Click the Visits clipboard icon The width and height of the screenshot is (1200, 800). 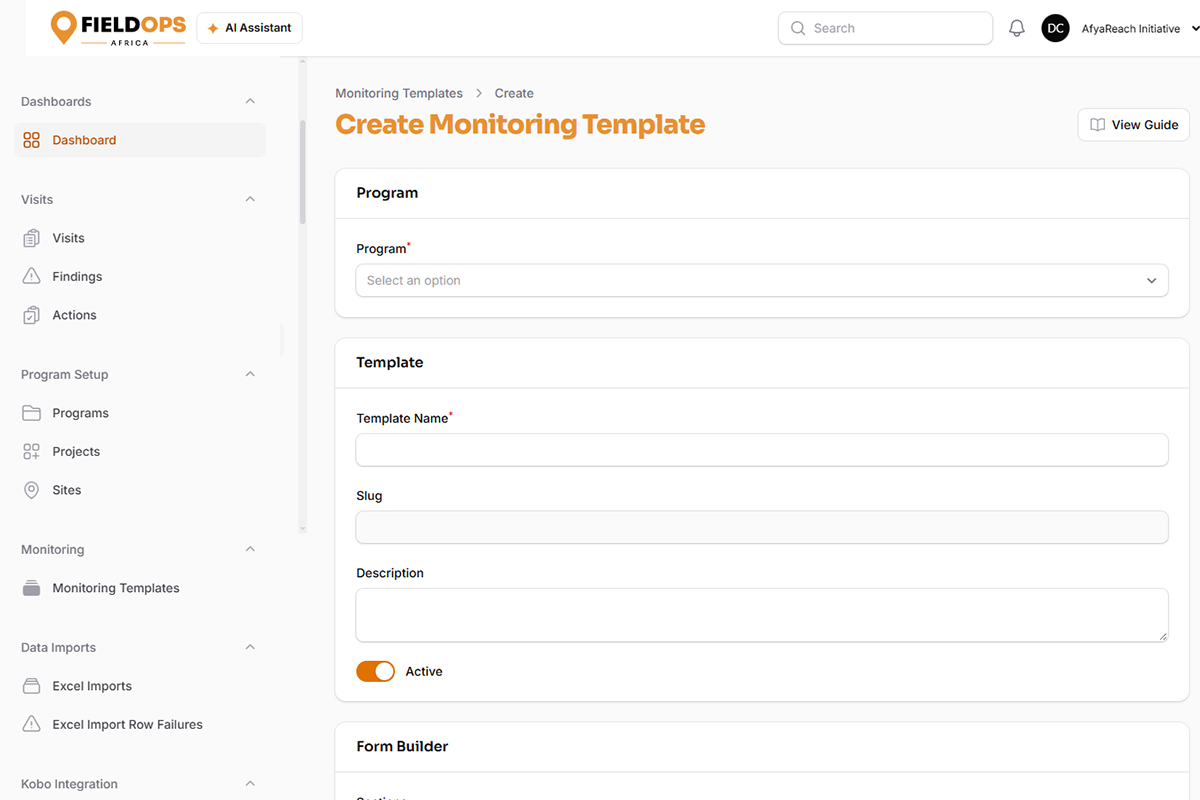pos(32,238)
